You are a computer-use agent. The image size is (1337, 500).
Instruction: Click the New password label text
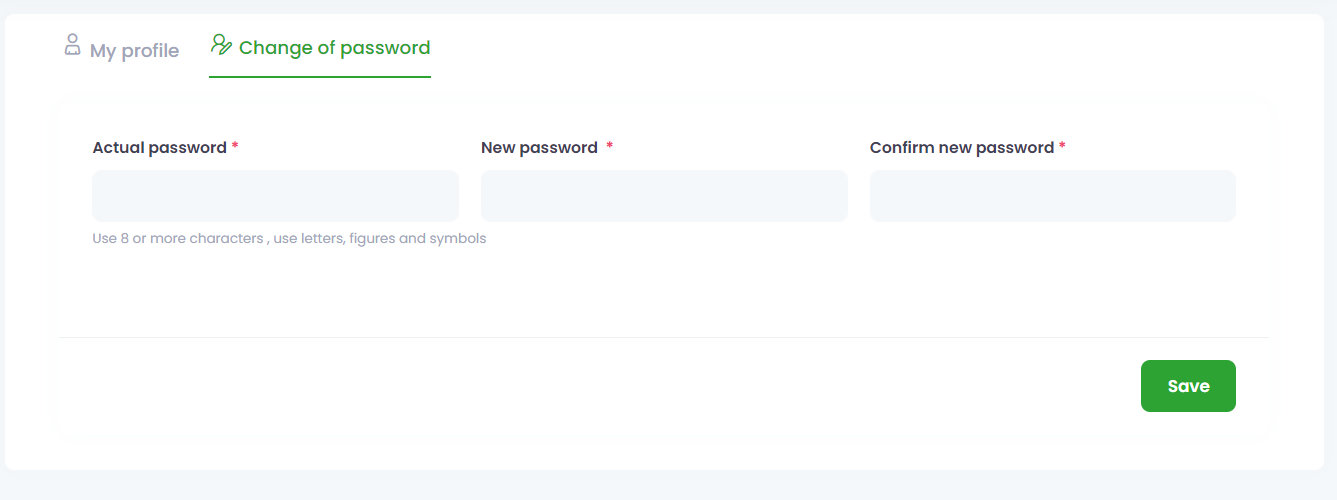(x=539, y=148)
